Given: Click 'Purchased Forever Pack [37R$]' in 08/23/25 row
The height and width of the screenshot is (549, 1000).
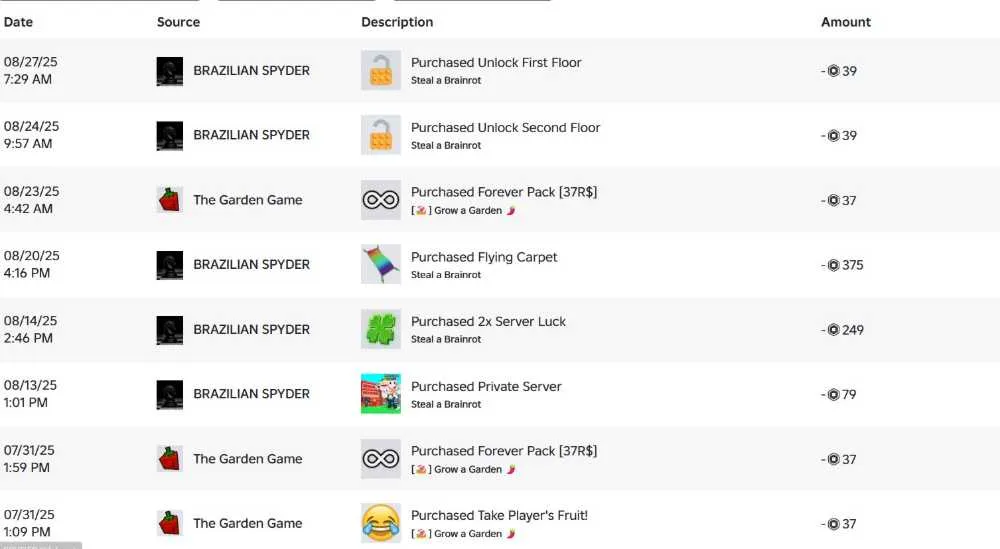Looking at the screenshot, I should tap(504, 192).
